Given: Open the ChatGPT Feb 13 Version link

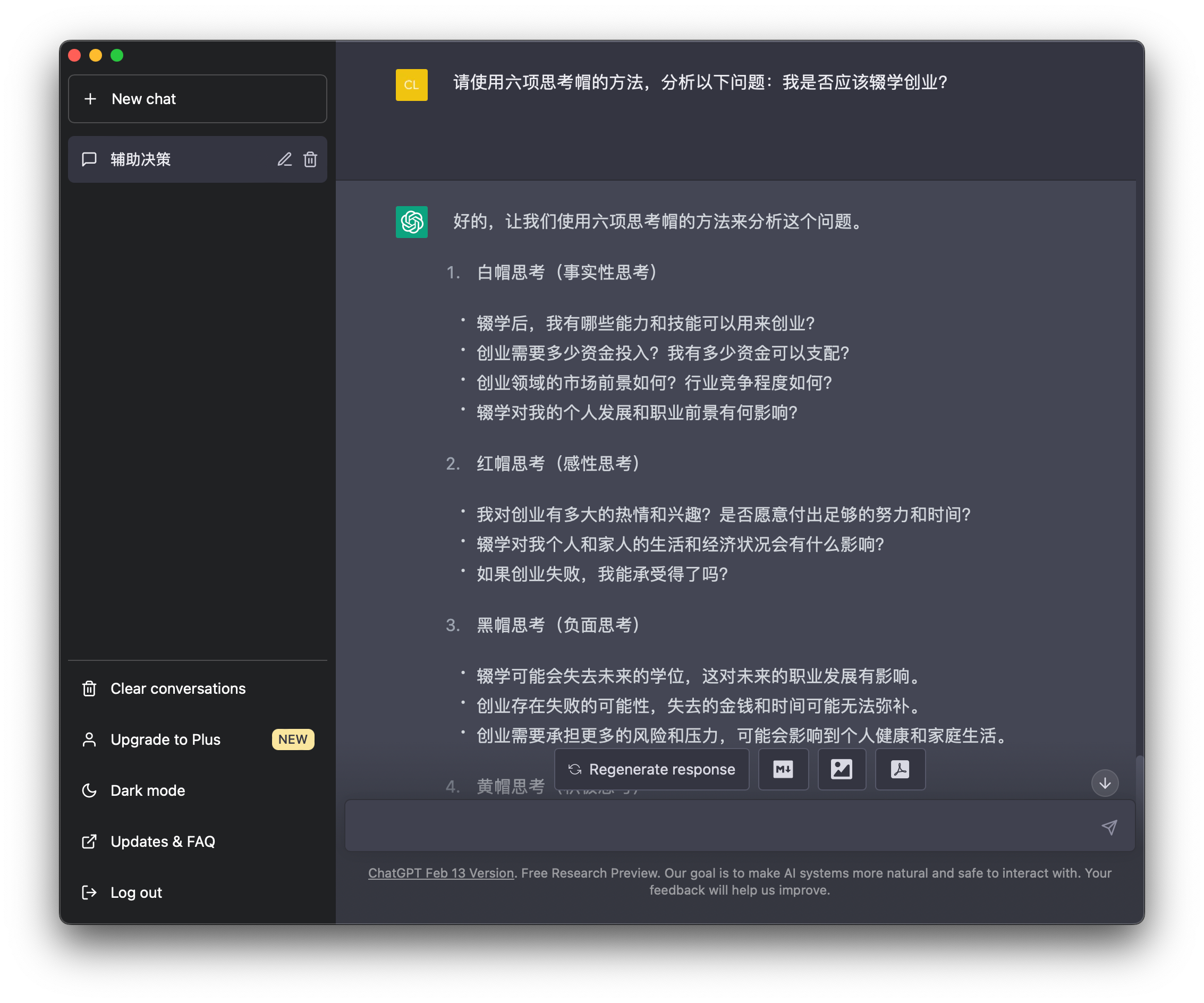Looking at the screenshot, I should point(440,873).
